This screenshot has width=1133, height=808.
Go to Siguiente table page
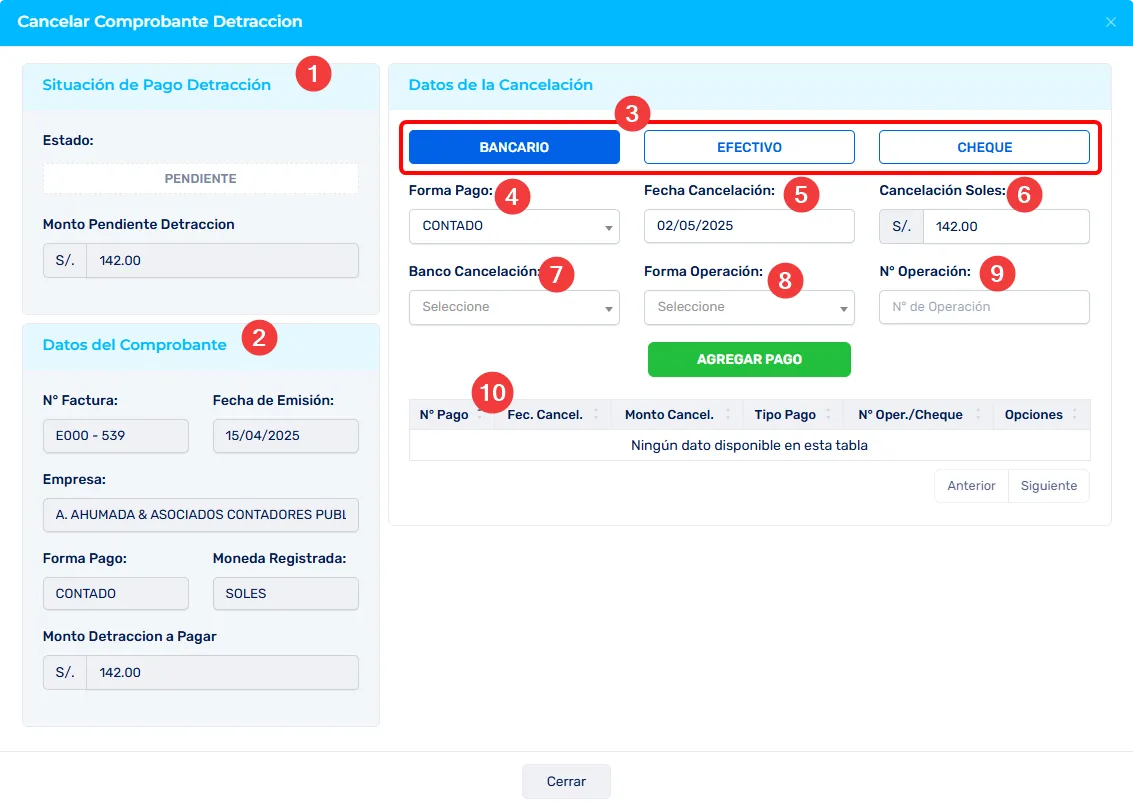pos(1048,486)
